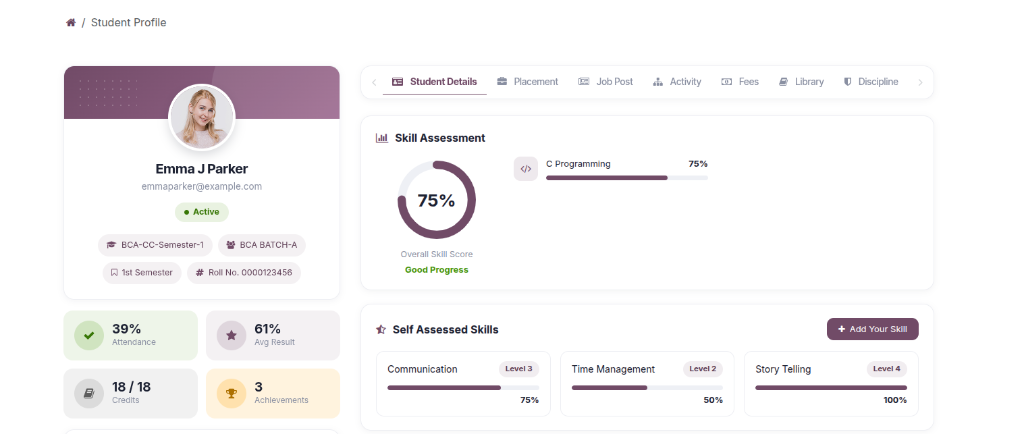Click the Placement briefcase icon

502,82
